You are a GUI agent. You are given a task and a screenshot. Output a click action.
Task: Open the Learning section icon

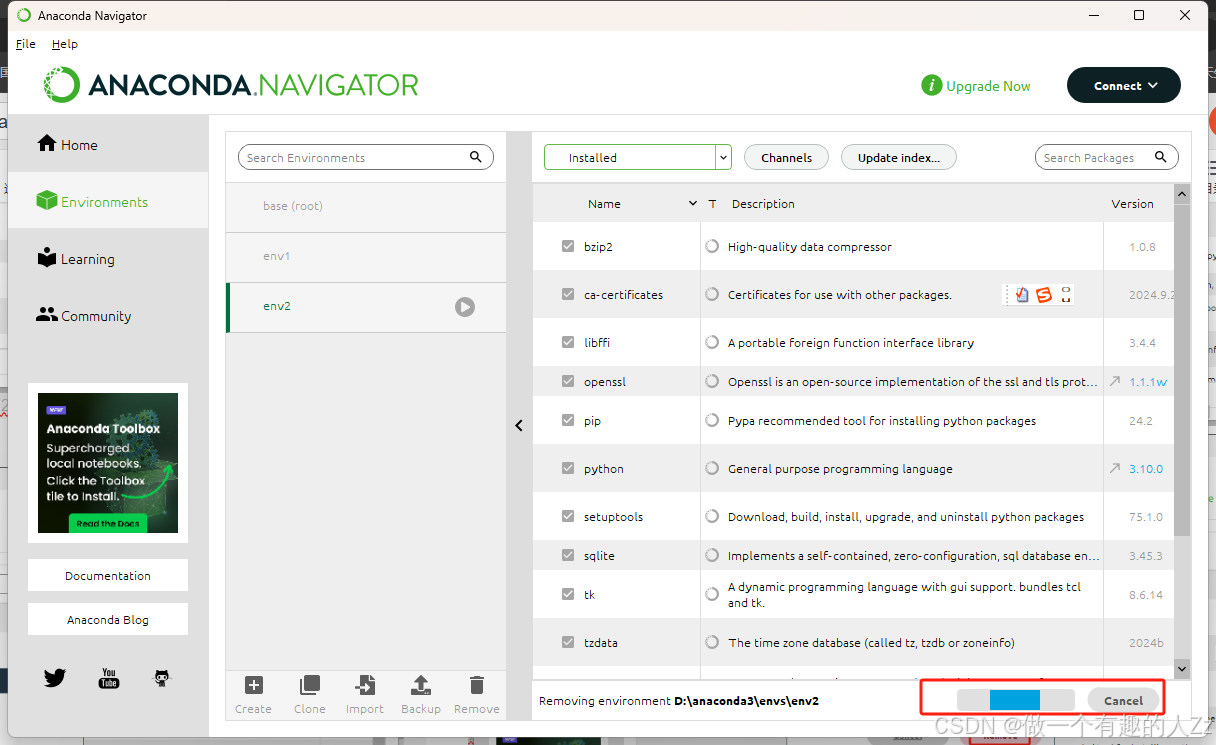(x=47, y=258)
